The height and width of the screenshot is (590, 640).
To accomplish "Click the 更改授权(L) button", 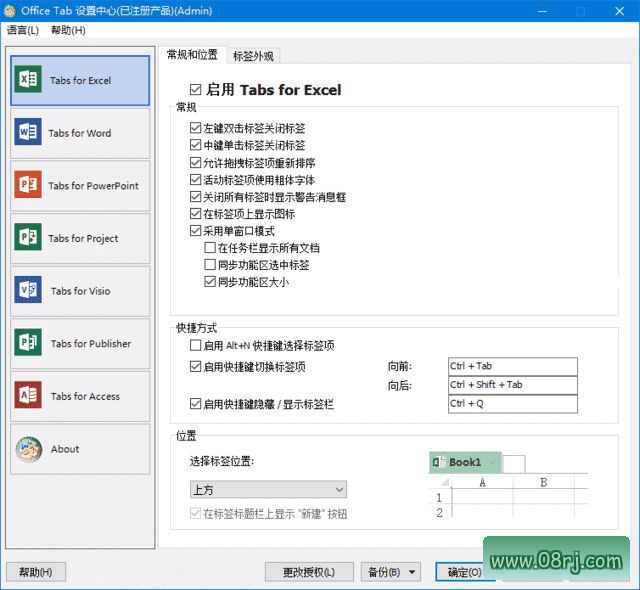I will pyautogui.click(x=309, y=572).
